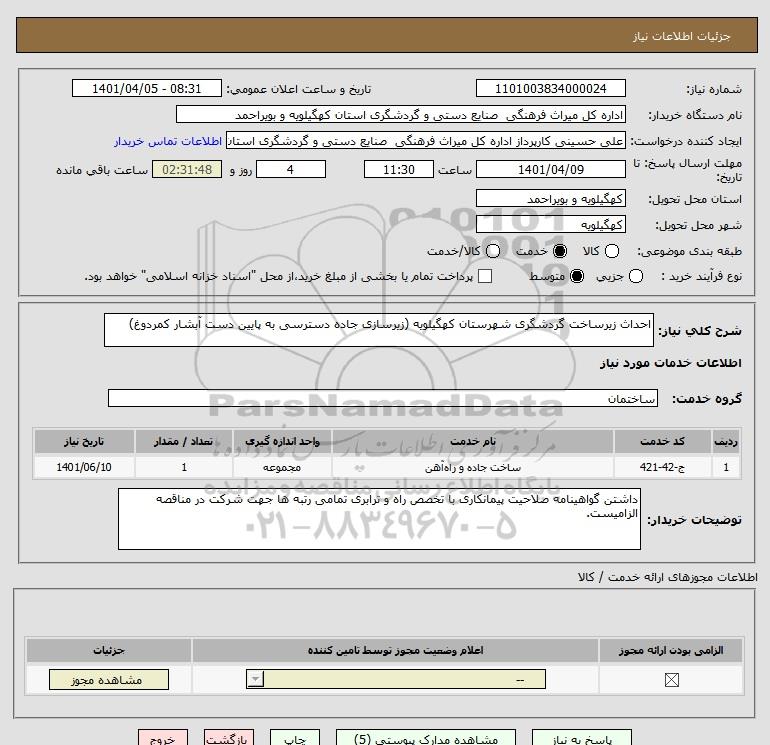Image resolution: width=770 pixels, height=745 pixels.
Task: Toggle the Islamic treasury bonds payment checkbox
Action: (485, 276)
